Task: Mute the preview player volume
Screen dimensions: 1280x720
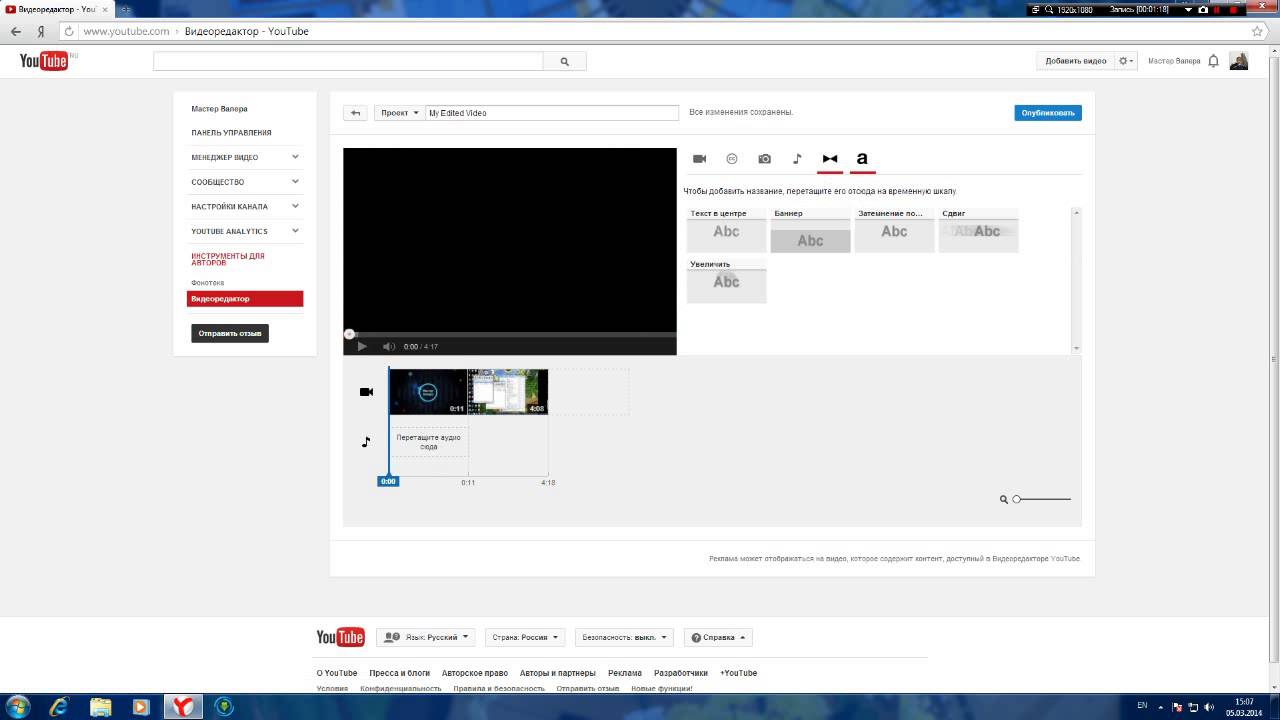Action: 389,346
